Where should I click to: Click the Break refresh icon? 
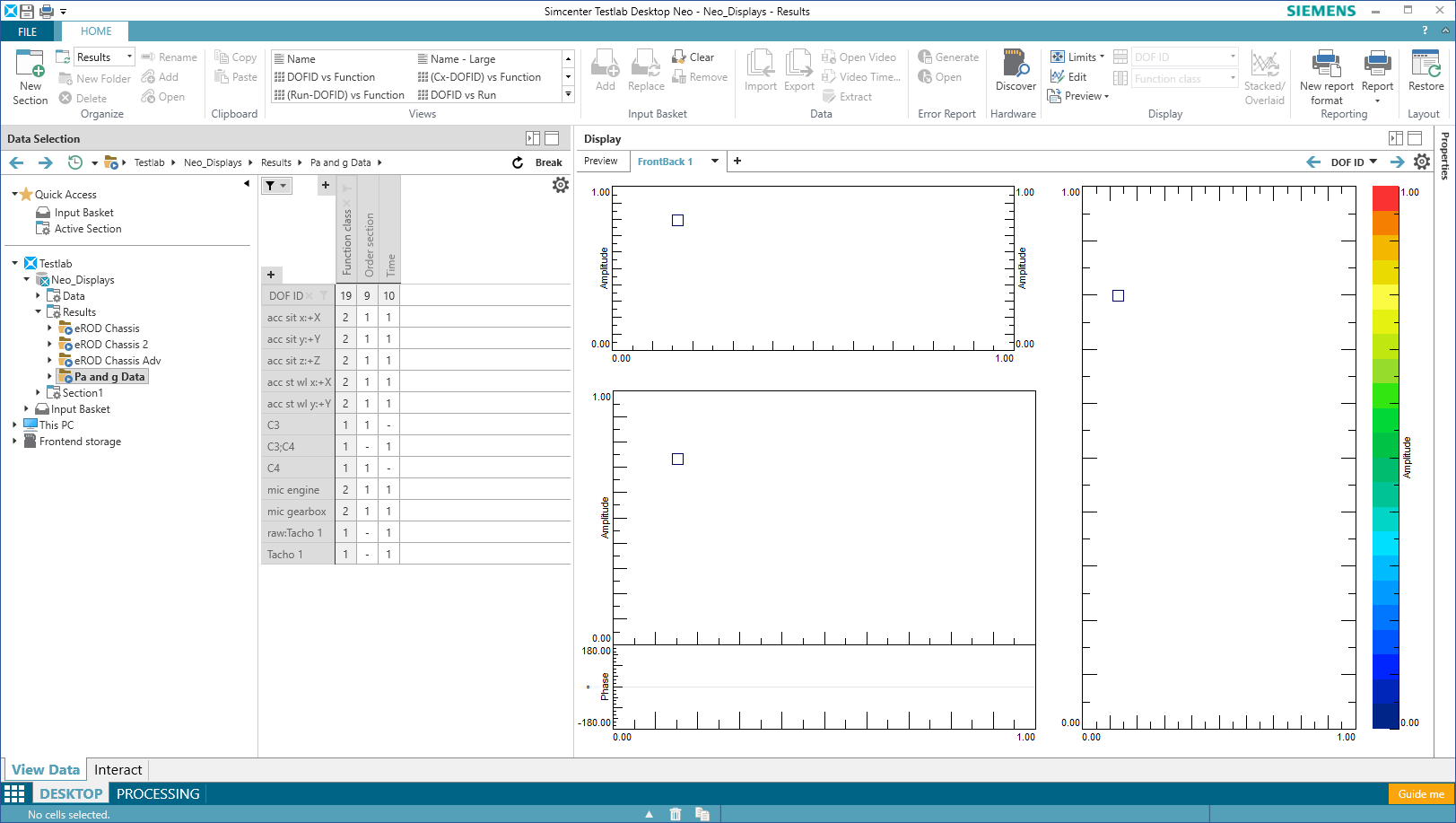pos(518,162)
